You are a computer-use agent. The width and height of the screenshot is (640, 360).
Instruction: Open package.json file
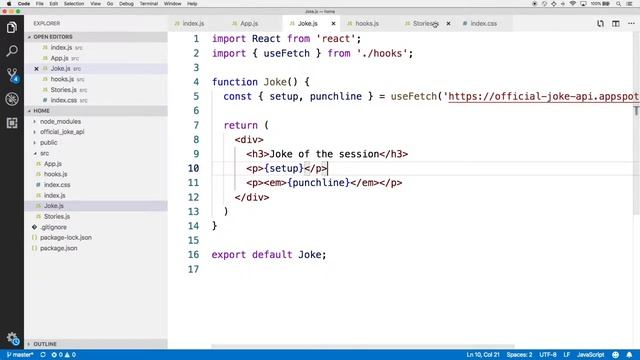click(58, 248)
